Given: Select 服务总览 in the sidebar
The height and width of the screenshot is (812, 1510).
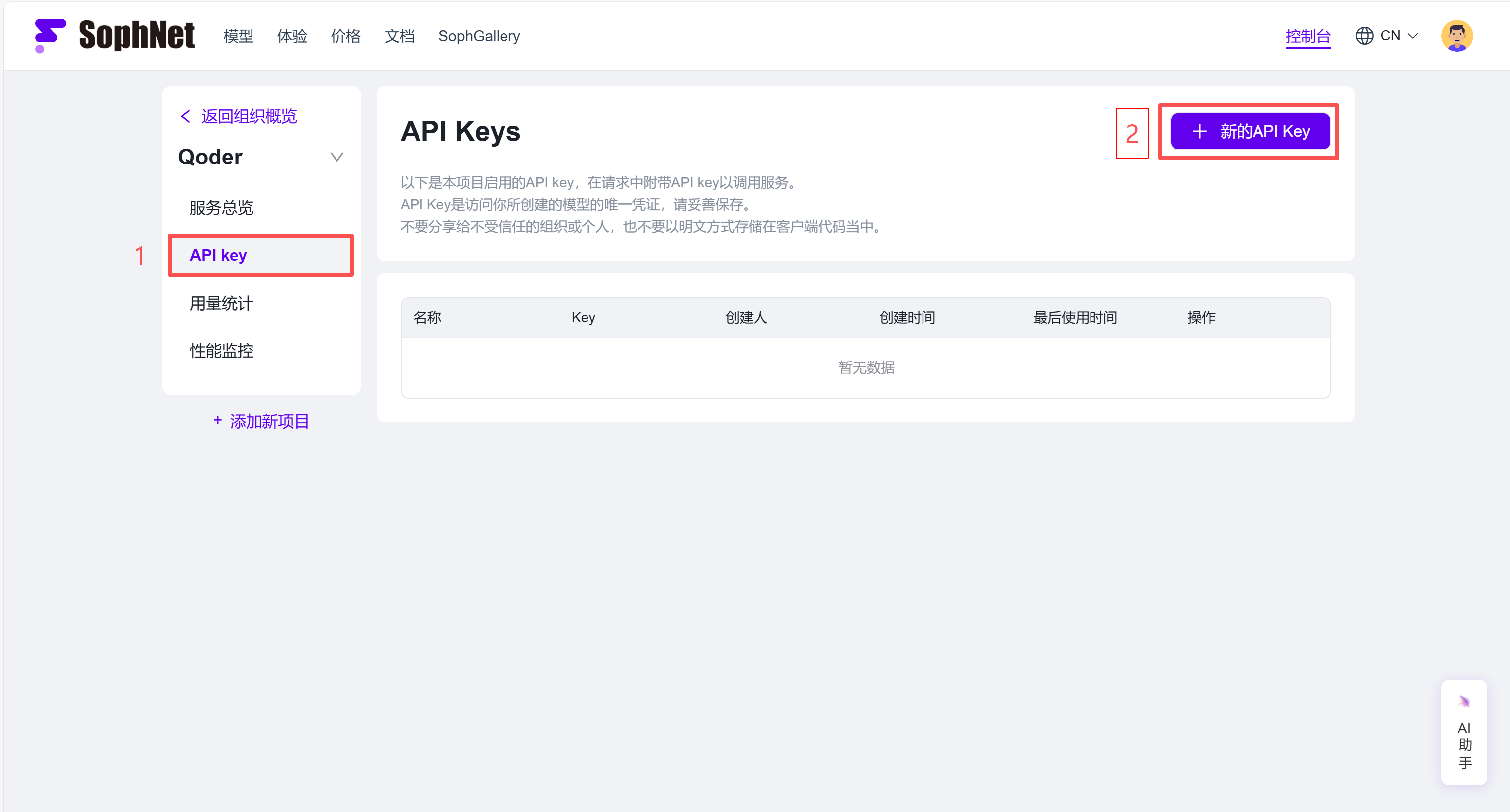Looking at the screenshot, I should coord(222,207).
